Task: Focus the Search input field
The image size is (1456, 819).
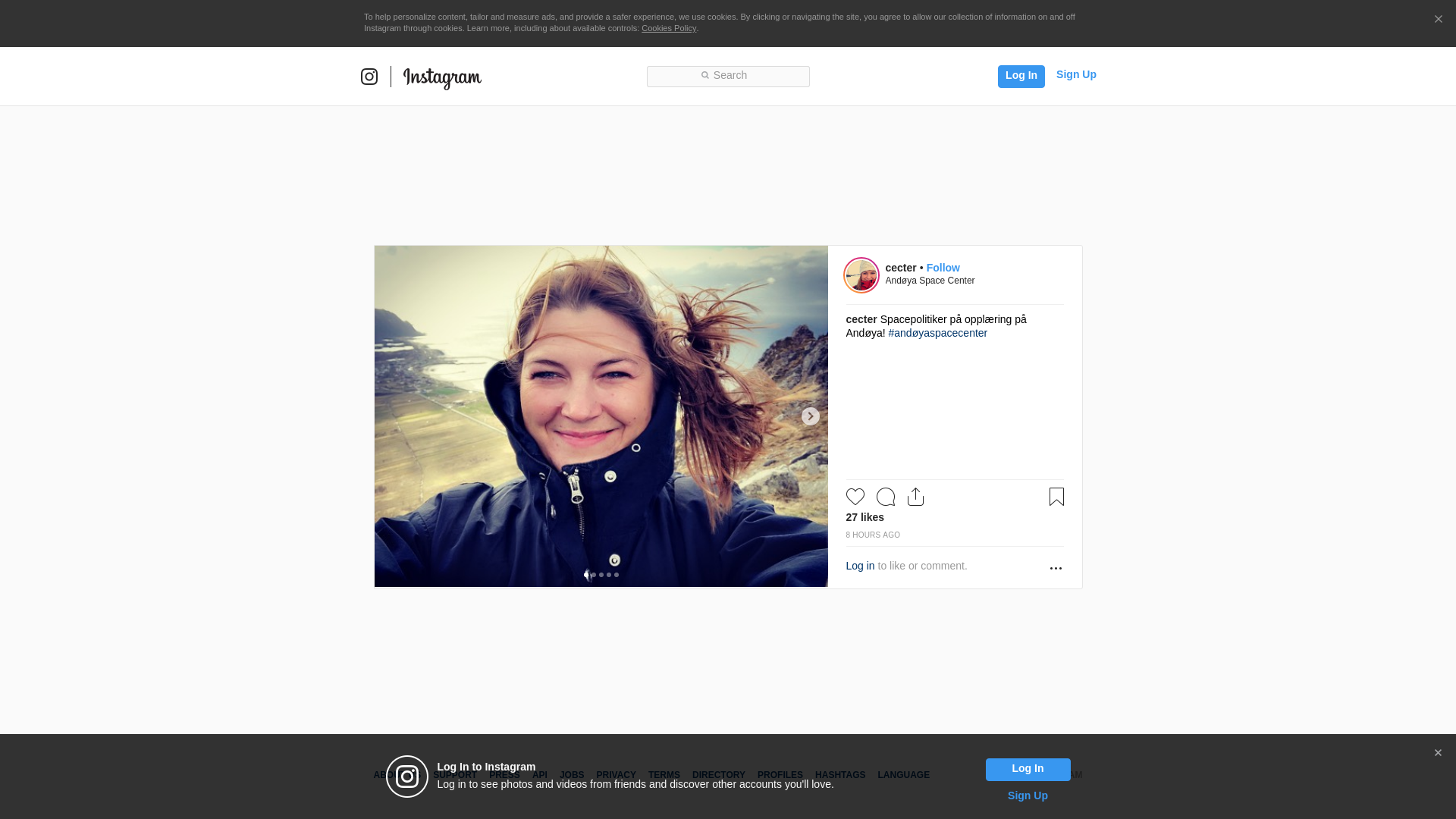Action: (x=728, y=76)
